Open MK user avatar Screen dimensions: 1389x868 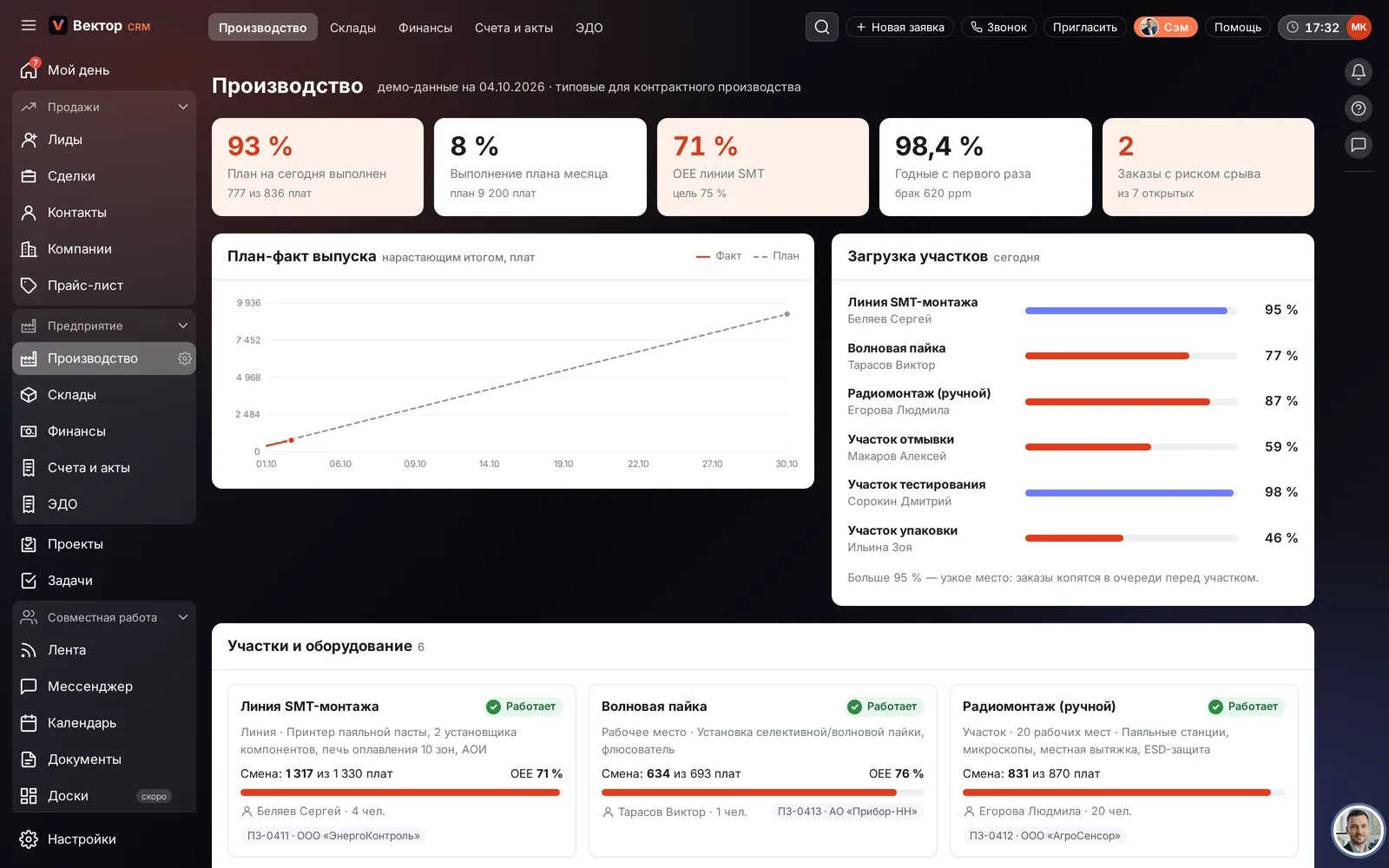click(x=1359, y=27)
